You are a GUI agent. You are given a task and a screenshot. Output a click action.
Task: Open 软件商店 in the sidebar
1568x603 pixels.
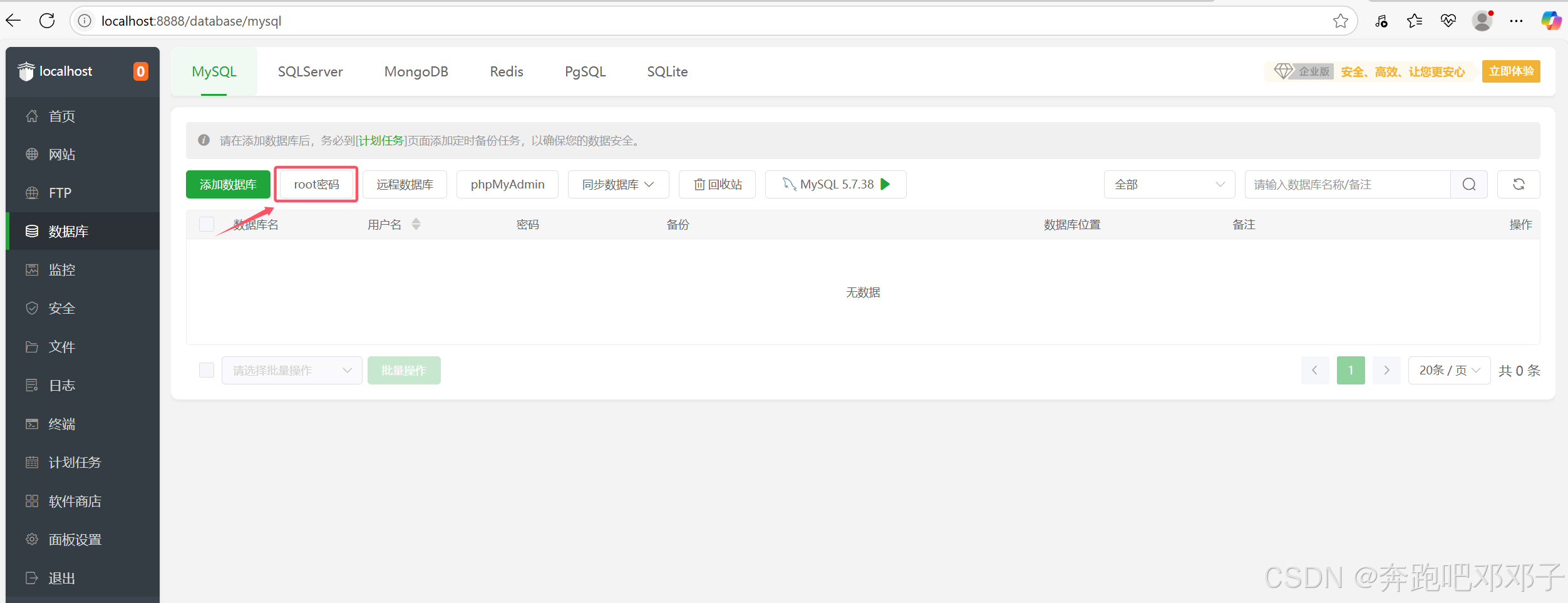[83, 502]
